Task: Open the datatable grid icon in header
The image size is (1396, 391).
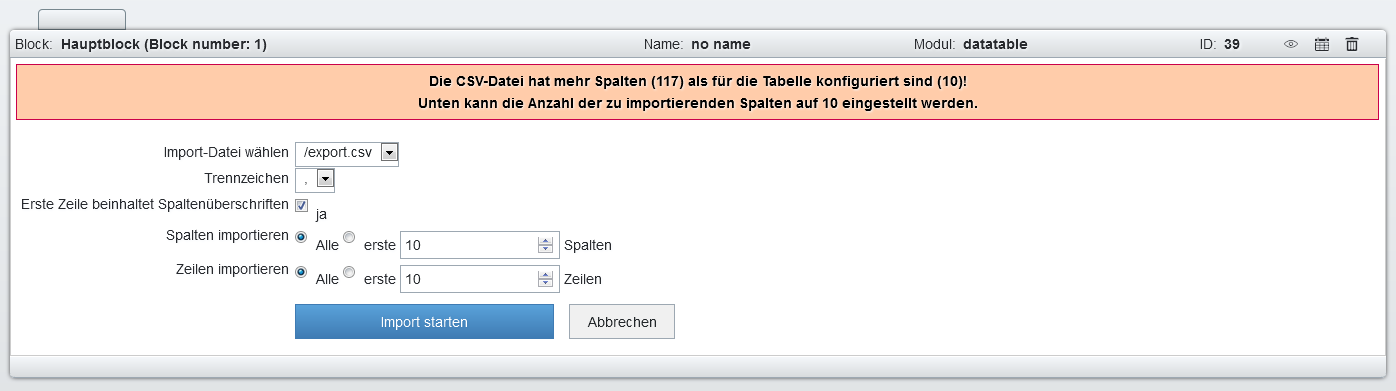Action: 1321,44
